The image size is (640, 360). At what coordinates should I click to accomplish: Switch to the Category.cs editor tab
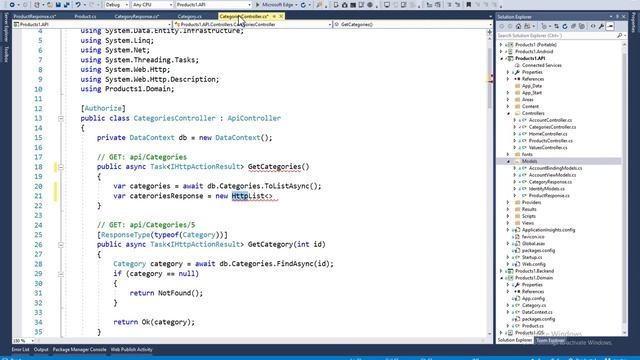[x=189, y=17]
